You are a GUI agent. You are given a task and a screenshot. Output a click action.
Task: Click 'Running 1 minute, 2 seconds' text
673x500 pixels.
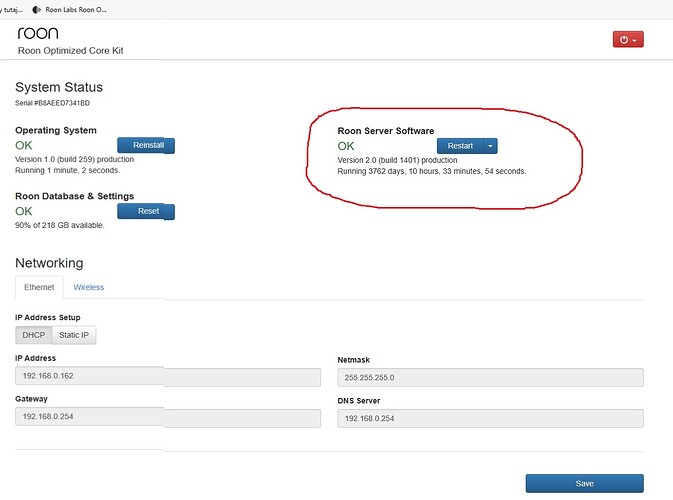coord(68,170)
